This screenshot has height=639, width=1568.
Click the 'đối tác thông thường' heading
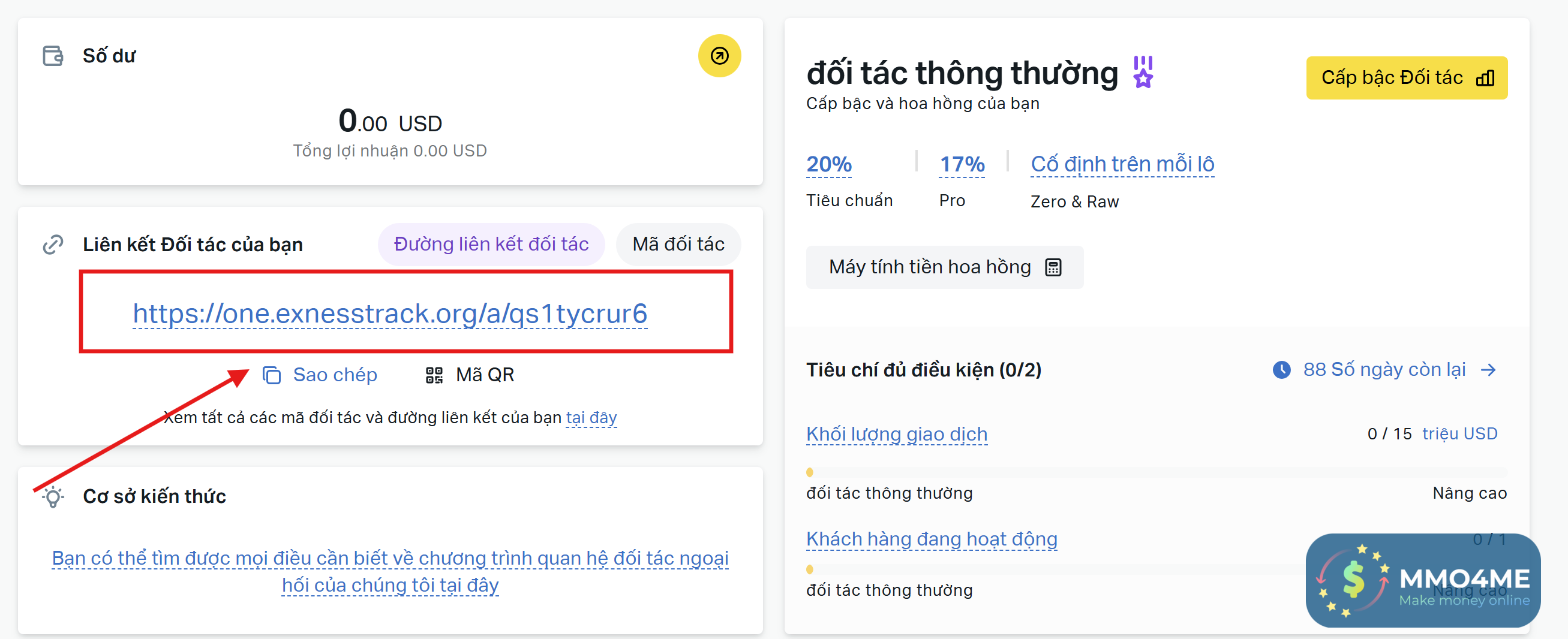pyautogui.click(x=962, y=73)
